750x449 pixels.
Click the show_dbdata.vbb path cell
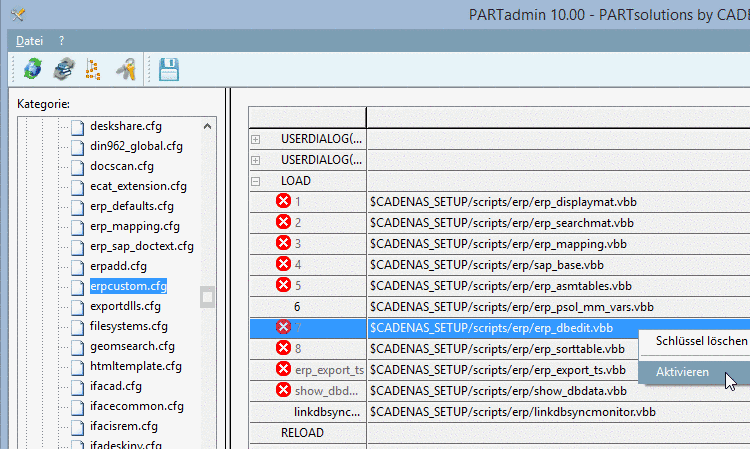pyautogui.click(x=558, y=391)
